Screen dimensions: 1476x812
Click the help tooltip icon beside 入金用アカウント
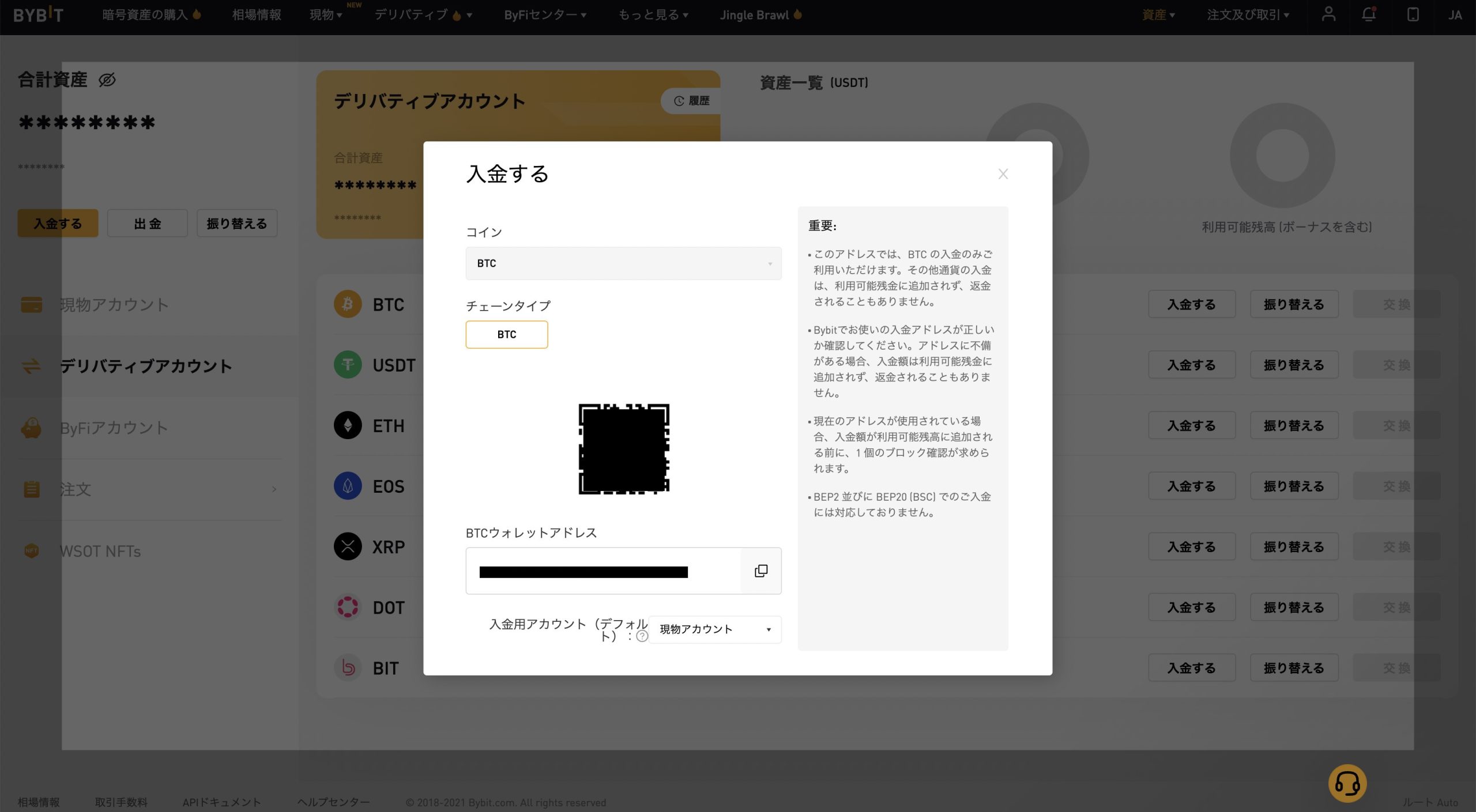642,638
